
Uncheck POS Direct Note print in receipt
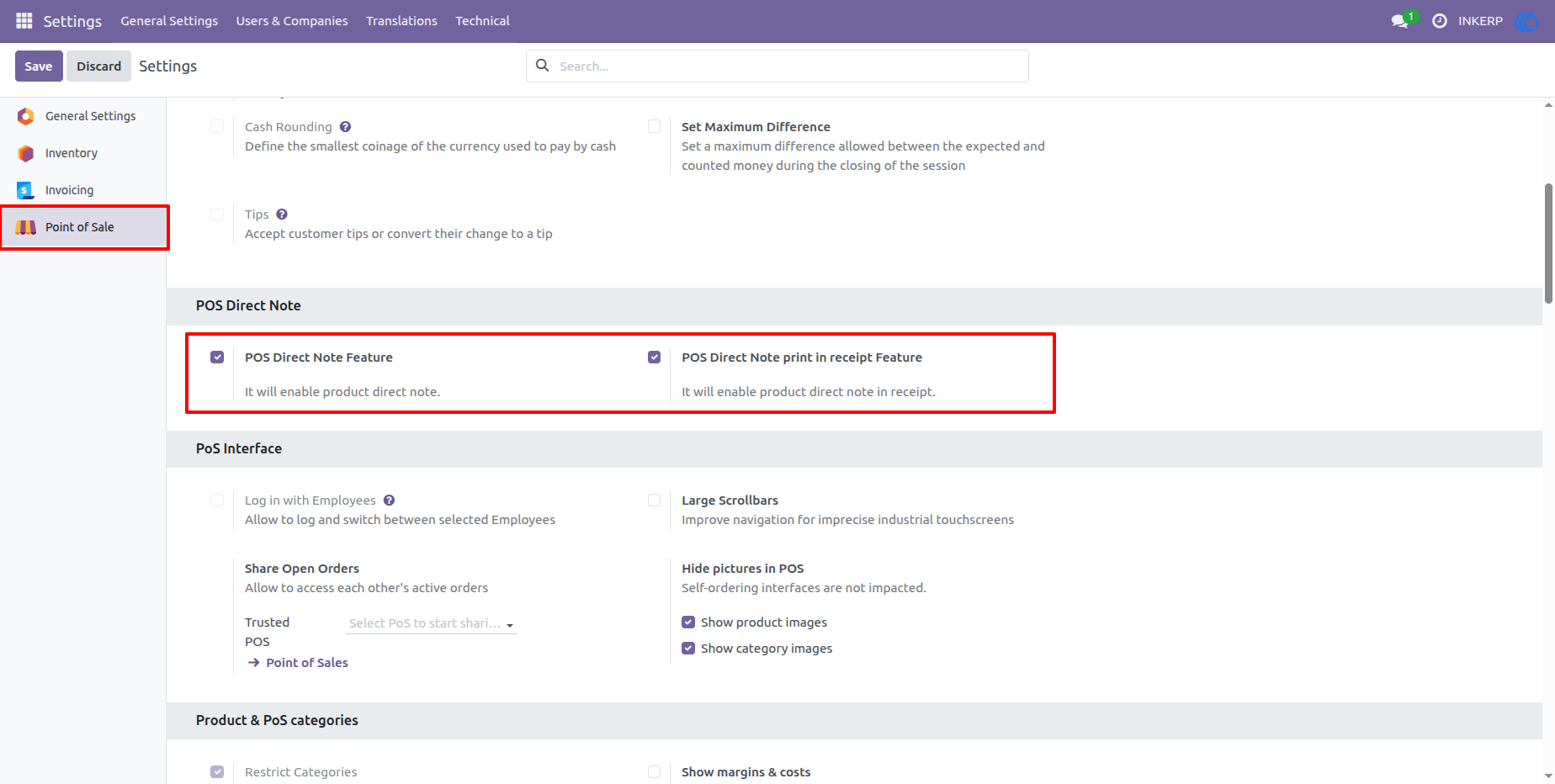tap(654, 358)
